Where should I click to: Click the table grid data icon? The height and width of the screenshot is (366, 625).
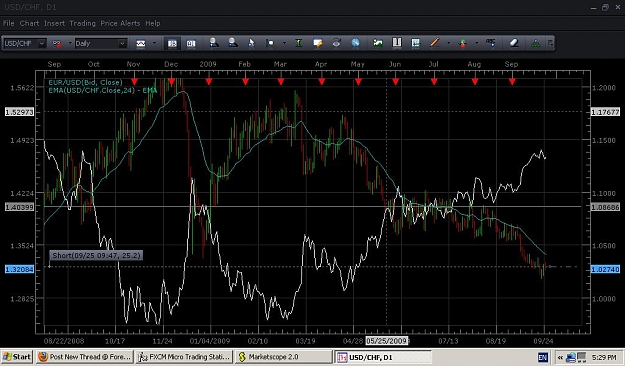click(416, 43)
